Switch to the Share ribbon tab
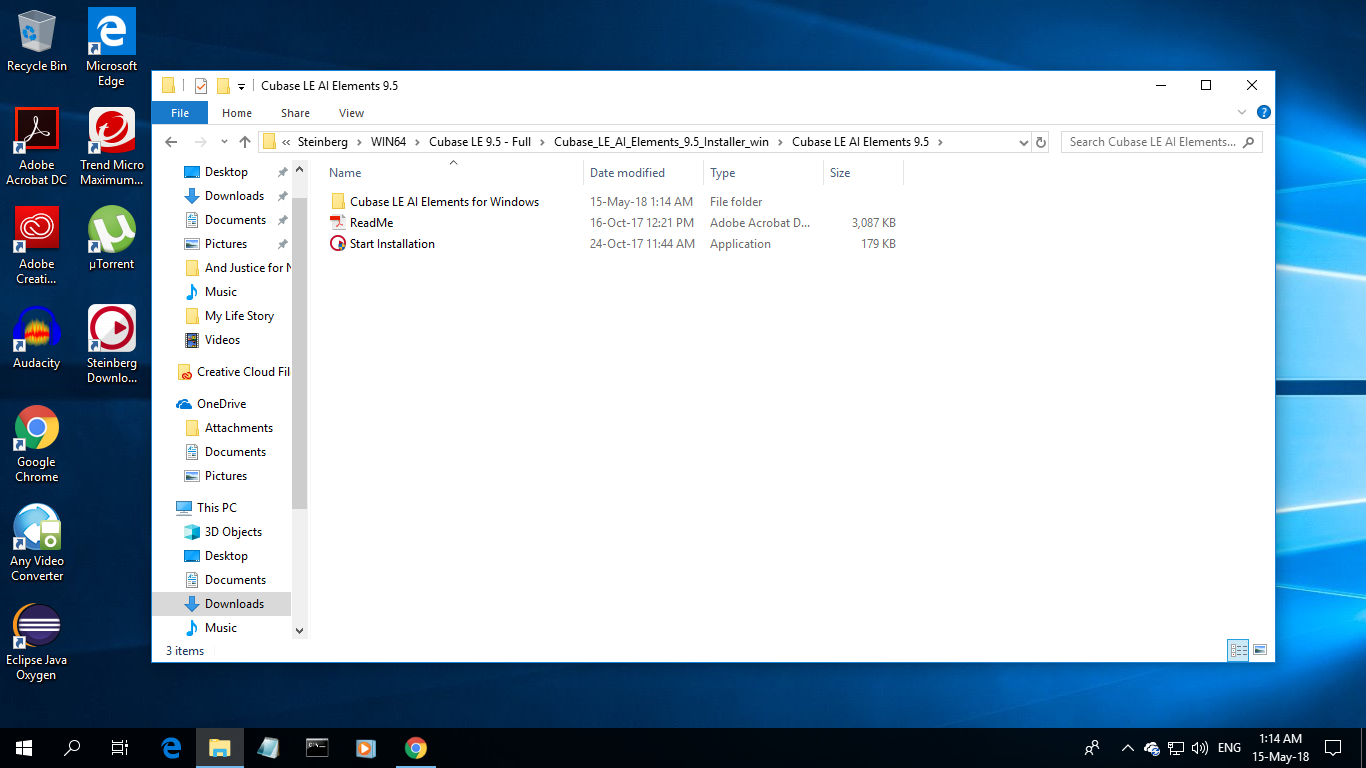Screen dimensions: 1366x768 [x=295, y=113]
